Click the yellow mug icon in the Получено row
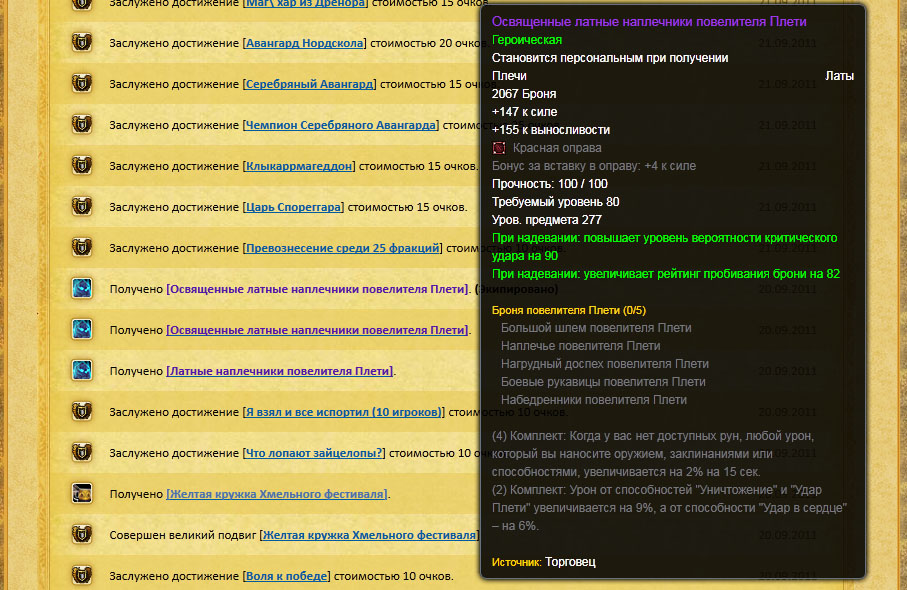 pyautogui.click(x=82, y=494)
